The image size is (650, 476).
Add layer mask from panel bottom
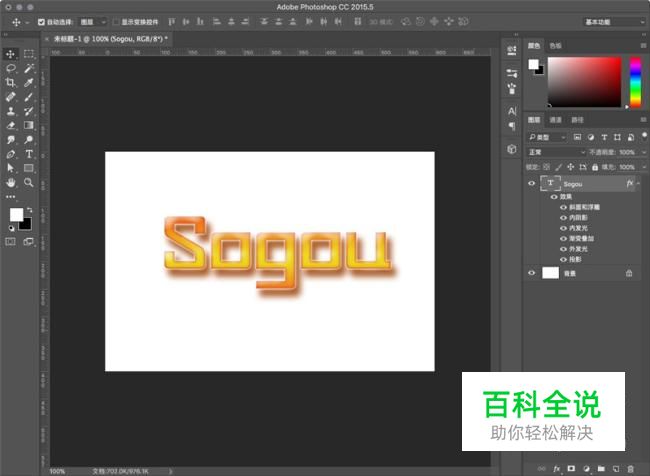click(571, 469)
